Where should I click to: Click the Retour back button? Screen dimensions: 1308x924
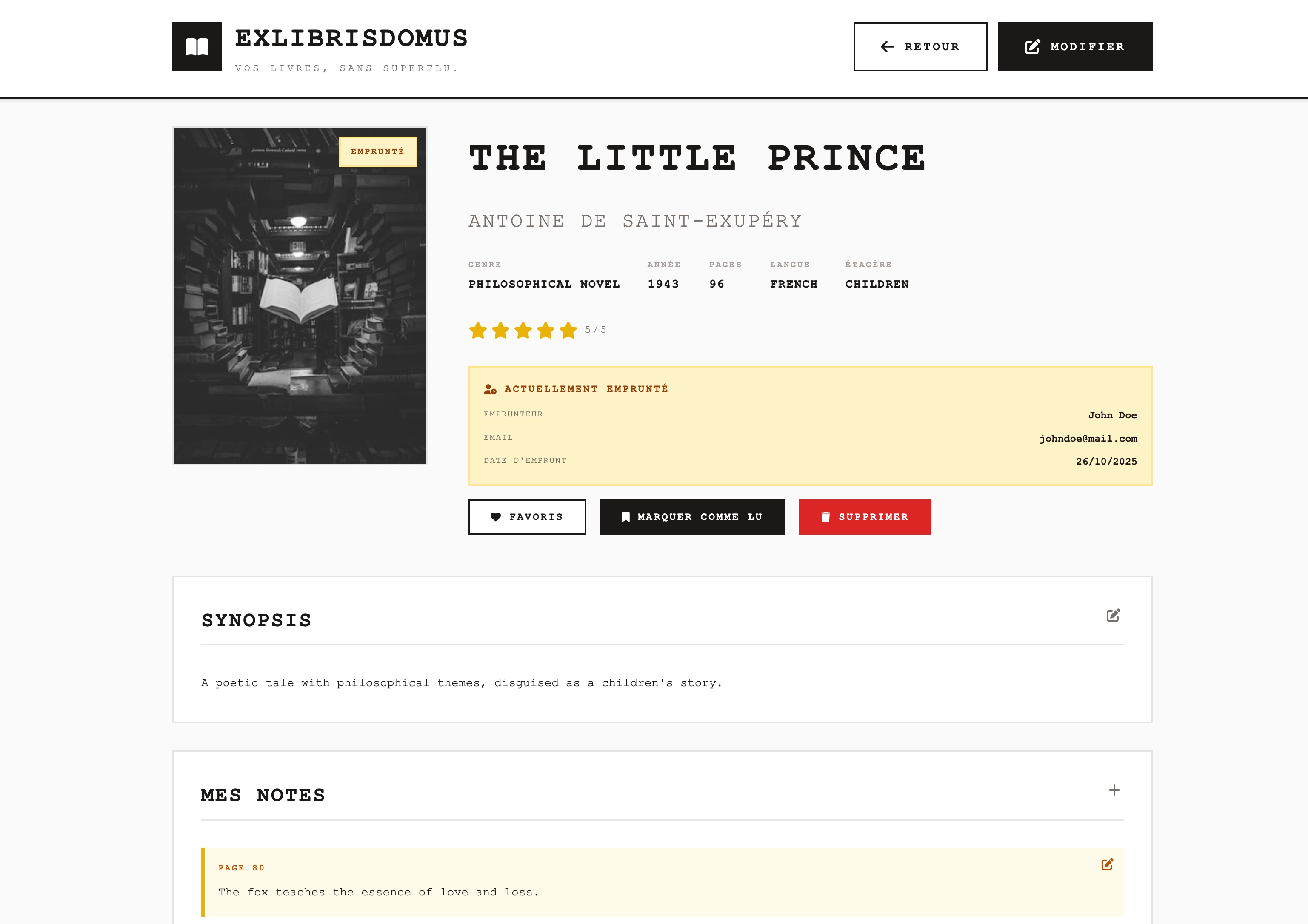point(920,47)
